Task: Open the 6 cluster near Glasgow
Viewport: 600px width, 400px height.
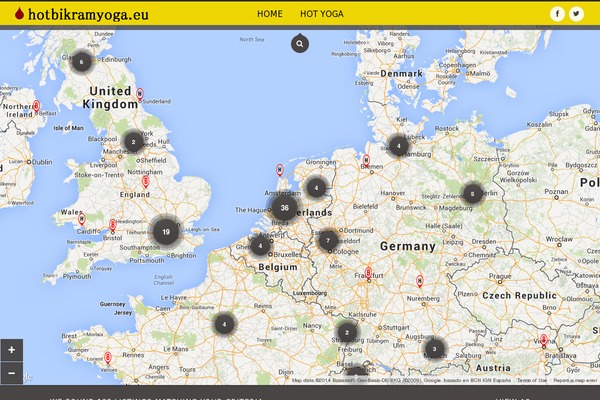Action: (x=82, y=62)
